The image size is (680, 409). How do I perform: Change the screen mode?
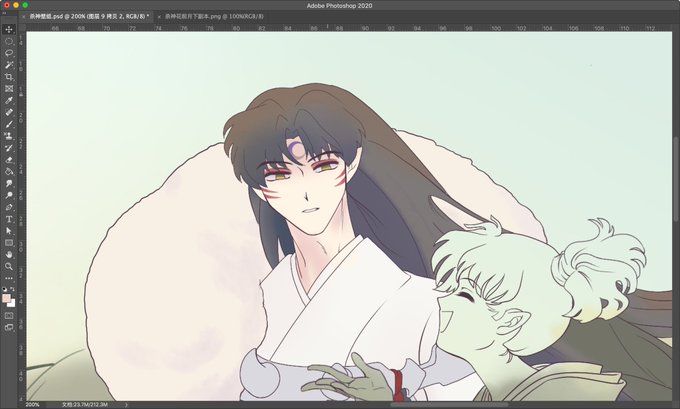point(9,328)
